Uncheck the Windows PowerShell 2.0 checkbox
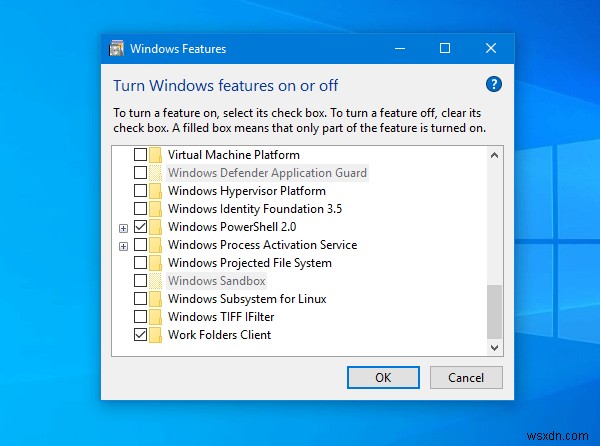The width and height of the screenshot is (600, 446). [x=140, y=227]
